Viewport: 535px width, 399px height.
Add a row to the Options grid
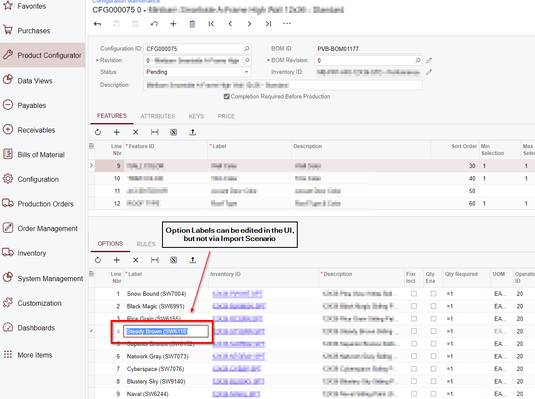pyautogui.click(x=117, y=260)
